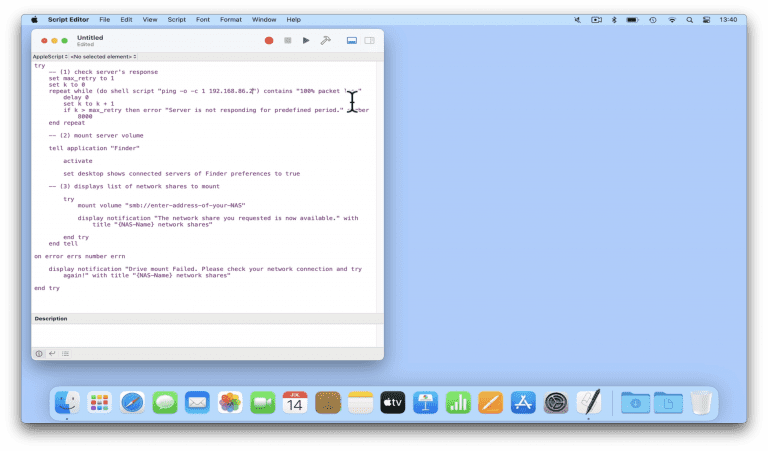Open the Notes app in Dock

[360, 403]
